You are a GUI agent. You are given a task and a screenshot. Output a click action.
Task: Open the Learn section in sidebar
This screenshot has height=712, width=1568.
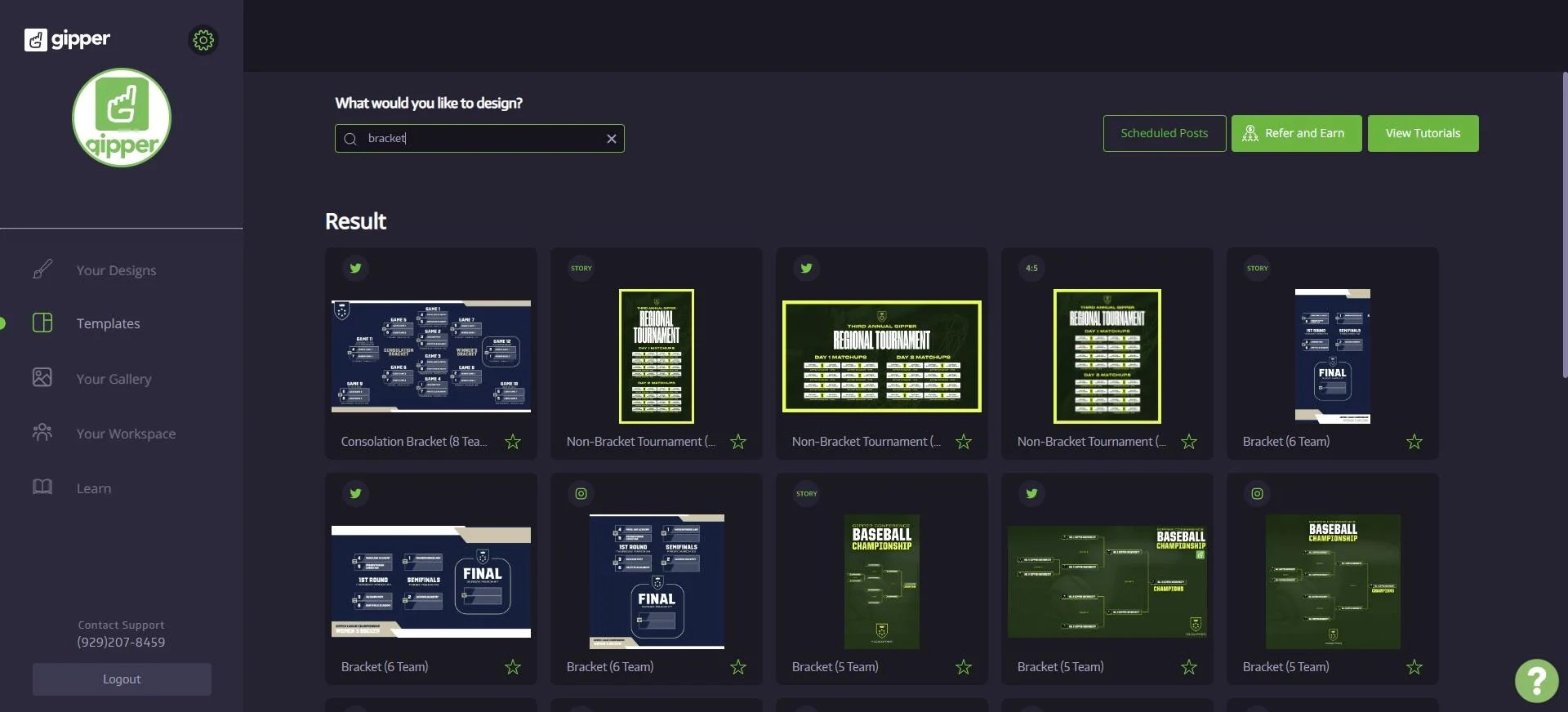tap(93, 488)
